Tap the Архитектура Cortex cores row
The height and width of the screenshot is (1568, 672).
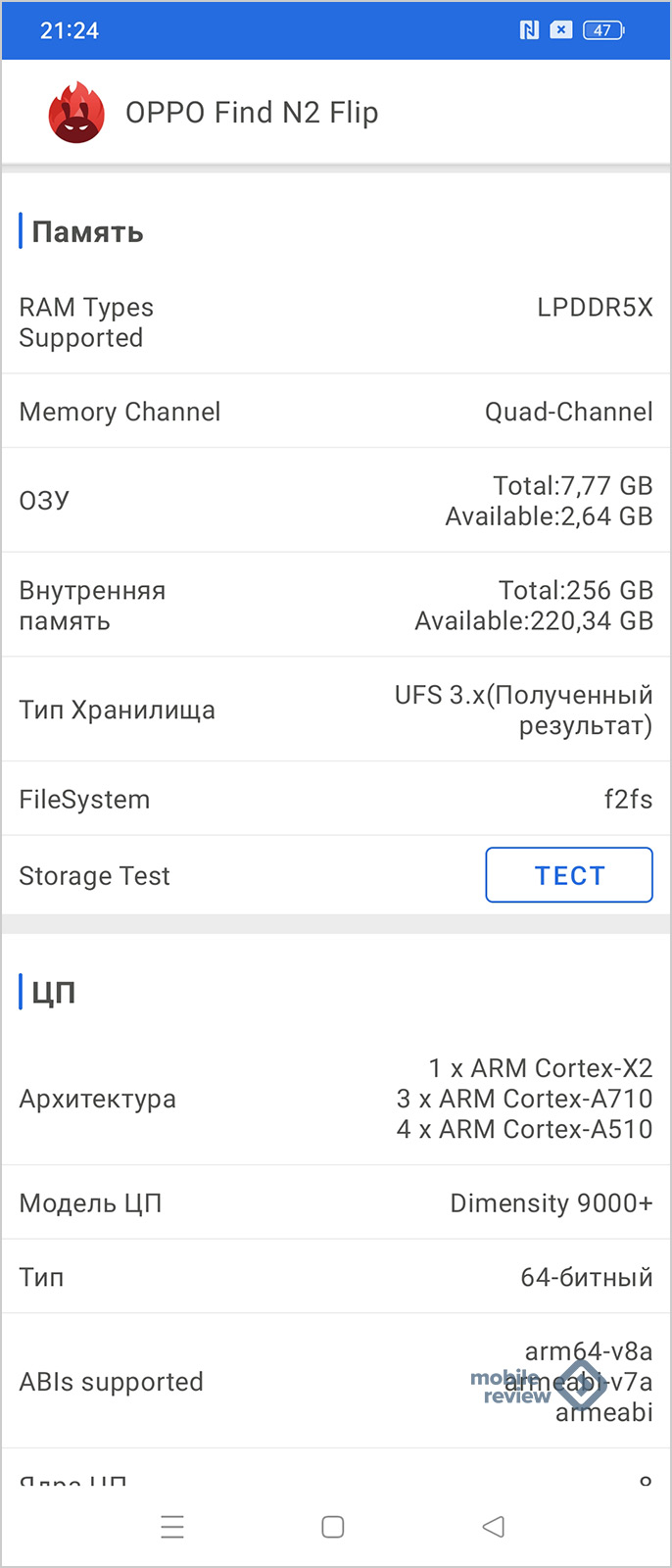[x=336, y=1099]
